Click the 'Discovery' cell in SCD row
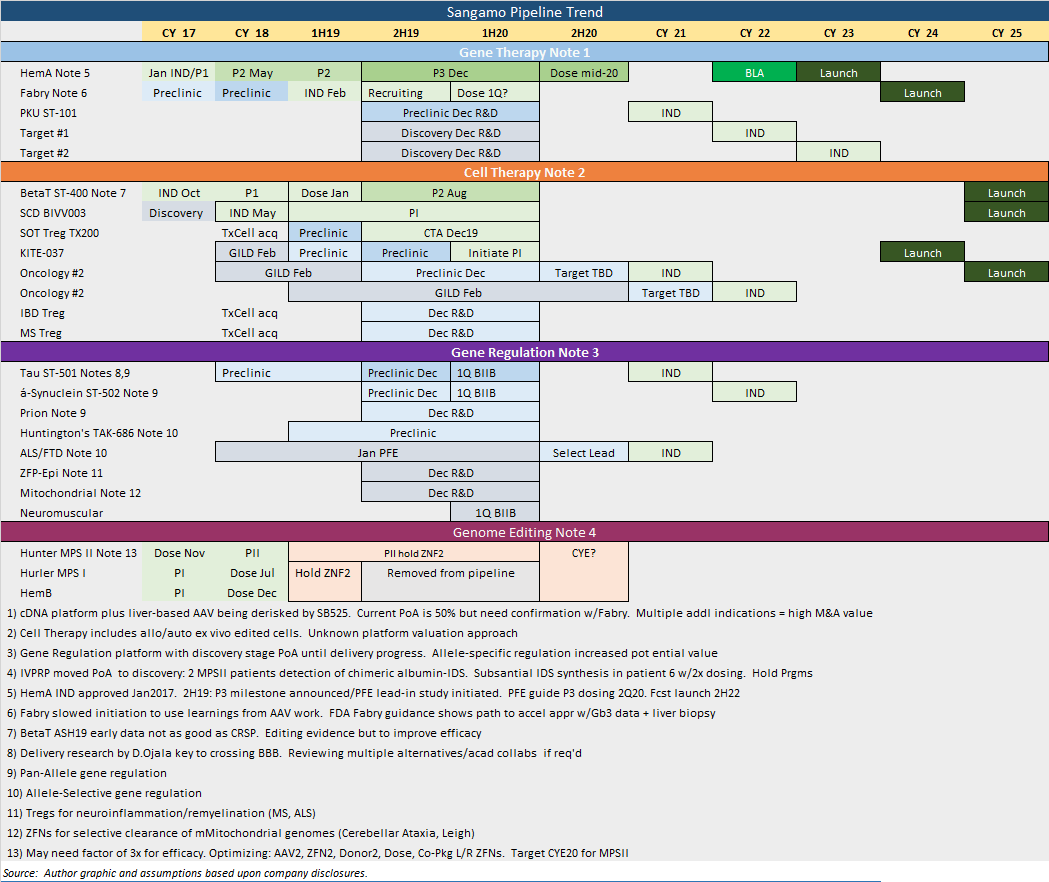Viewport: 1049px width, 882px height. point(179,213)
